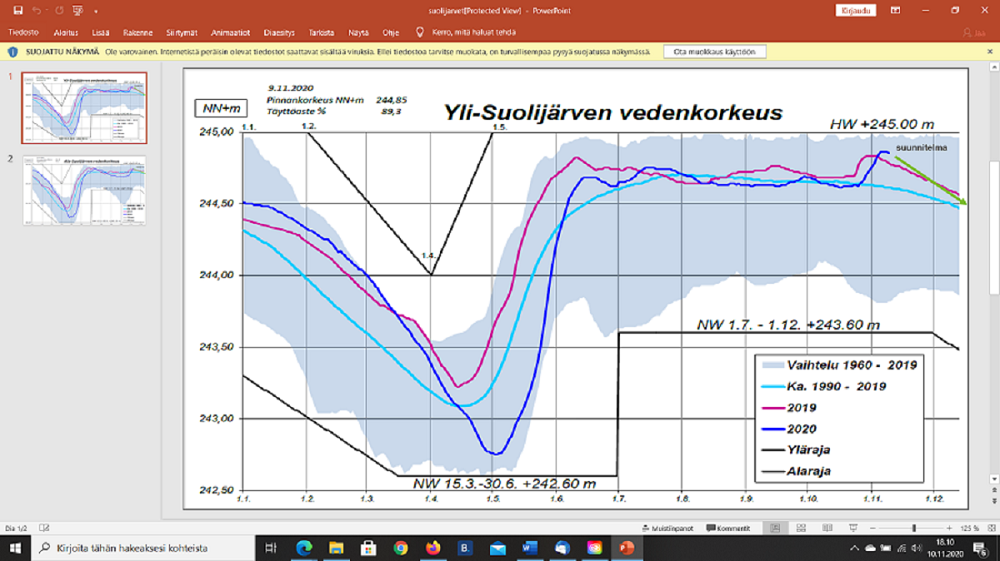Select slide 1 thumbnail
The height and width of the screenshot is (561, 1000).
click(84, 108)
